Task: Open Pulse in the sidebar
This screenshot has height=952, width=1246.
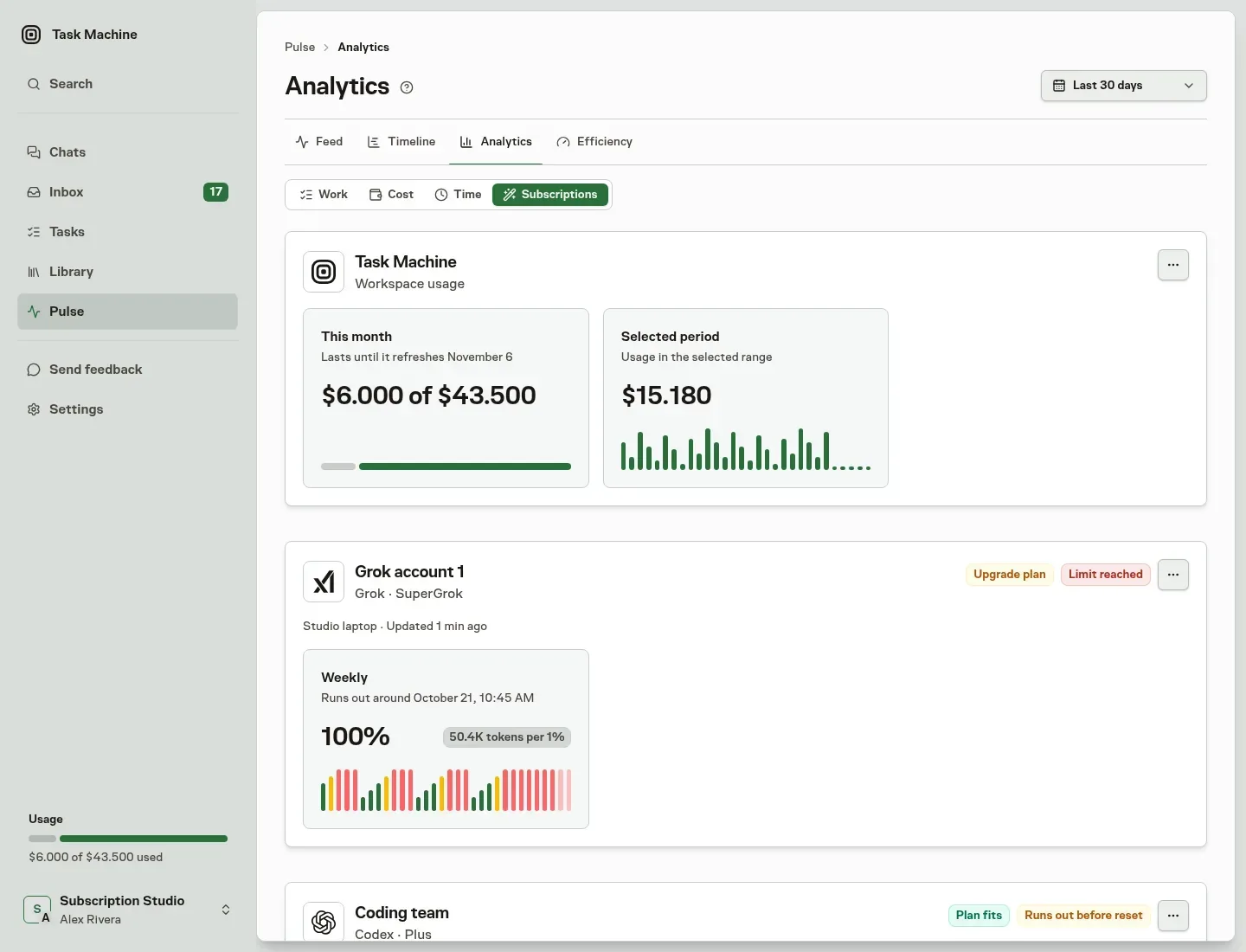Action: [x=127, y=312]
